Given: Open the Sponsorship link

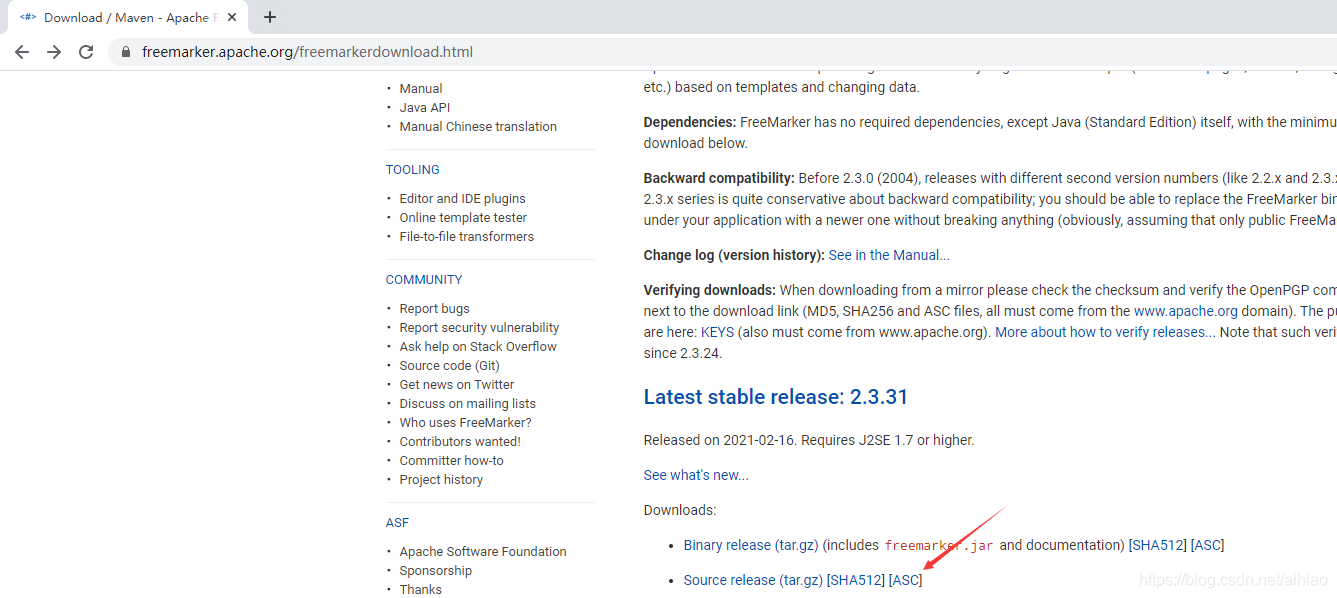Looking at the screenshot, I should [436, 570].
